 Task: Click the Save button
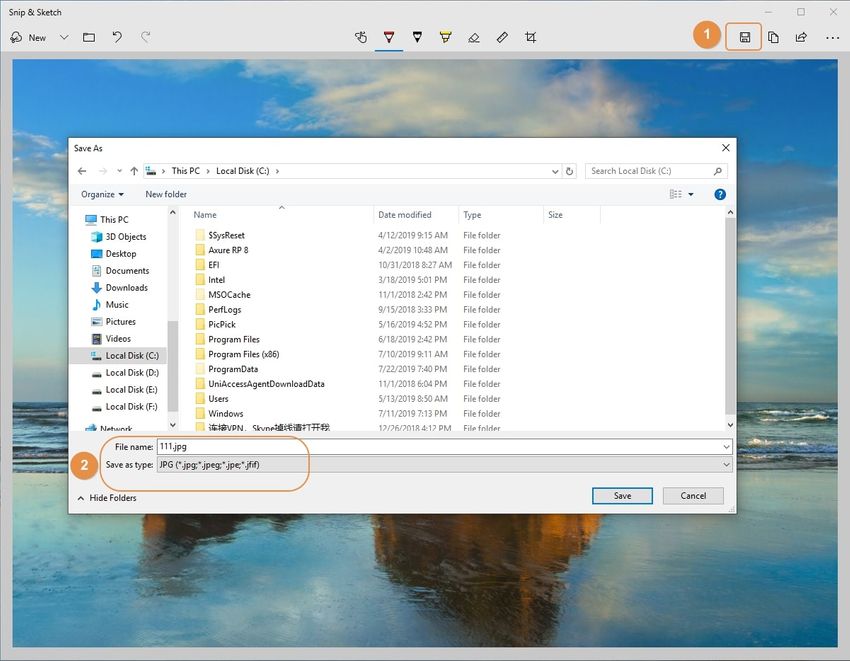coord(622,495)
